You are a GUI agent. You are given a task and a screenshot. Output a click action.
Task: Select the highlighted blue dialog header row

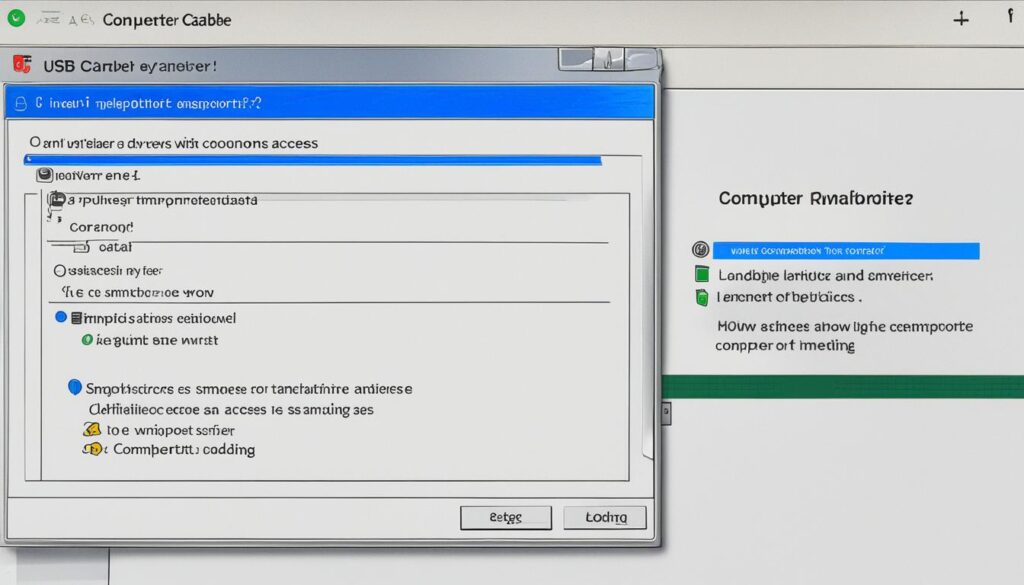[x=330, y=102]
